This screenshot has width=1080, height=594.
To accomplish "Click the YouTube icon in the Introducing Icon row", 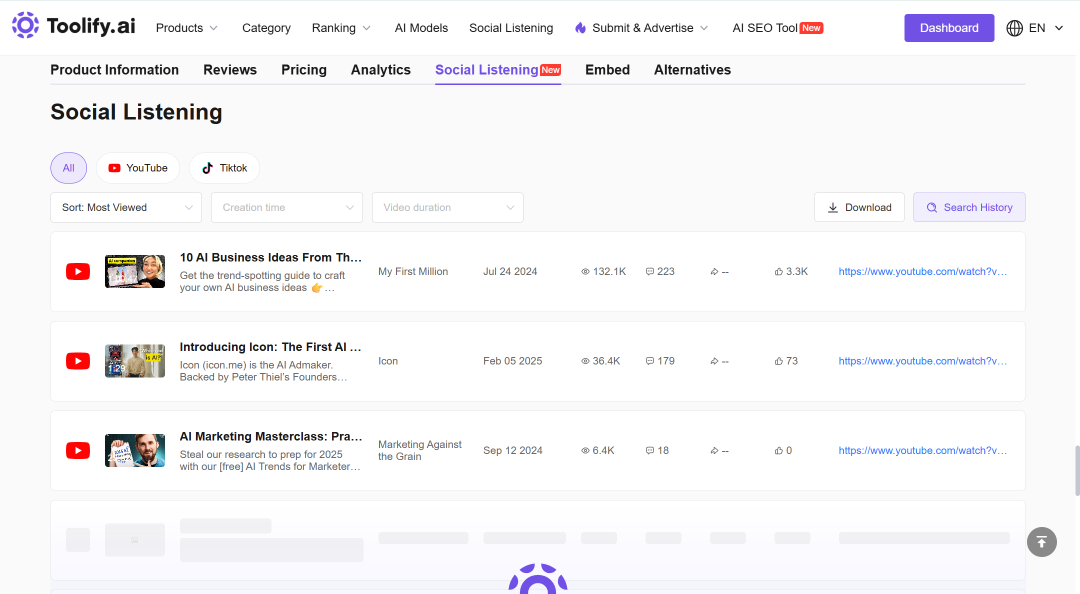I will pos(78,361).
